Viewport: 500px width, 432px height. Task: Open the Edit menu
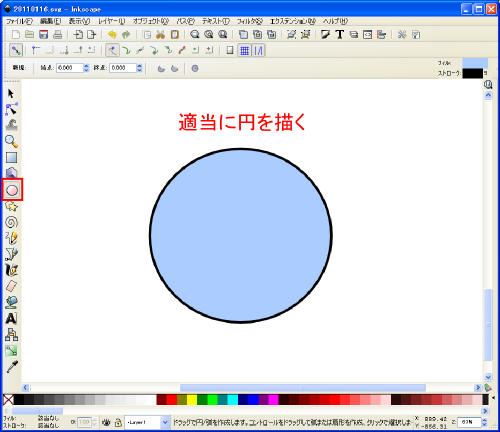tap(51, 21)
